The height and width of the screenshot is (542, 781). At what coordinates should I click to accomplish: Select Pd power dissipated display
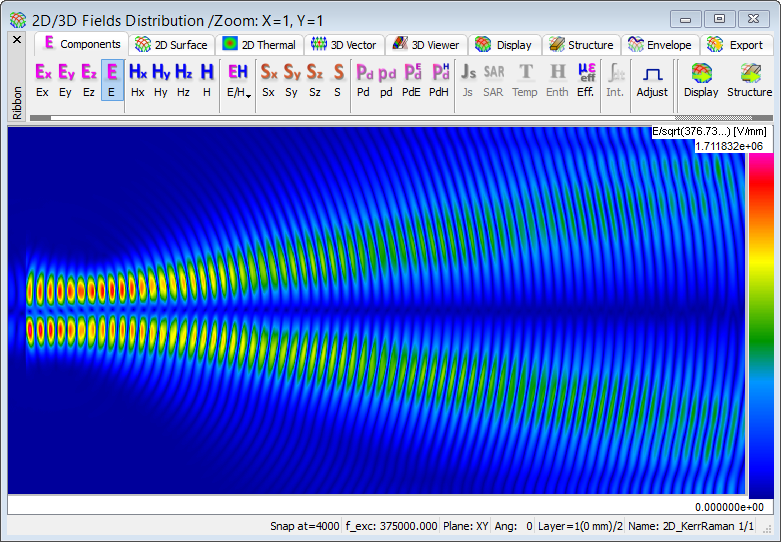click(364, 79)
